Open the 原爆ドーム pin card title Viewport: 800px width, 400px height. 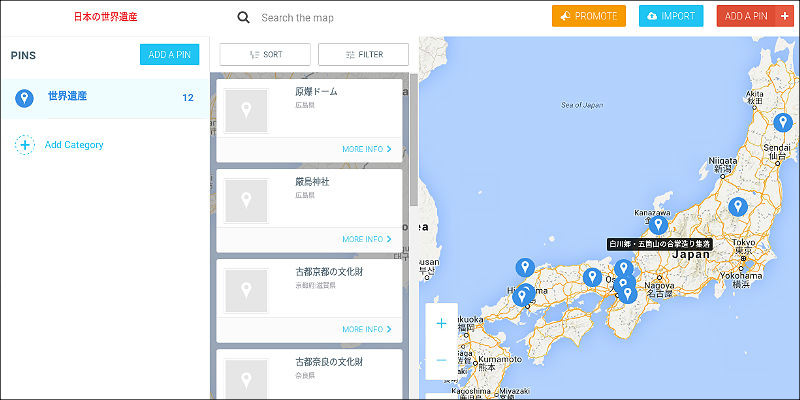316,92
